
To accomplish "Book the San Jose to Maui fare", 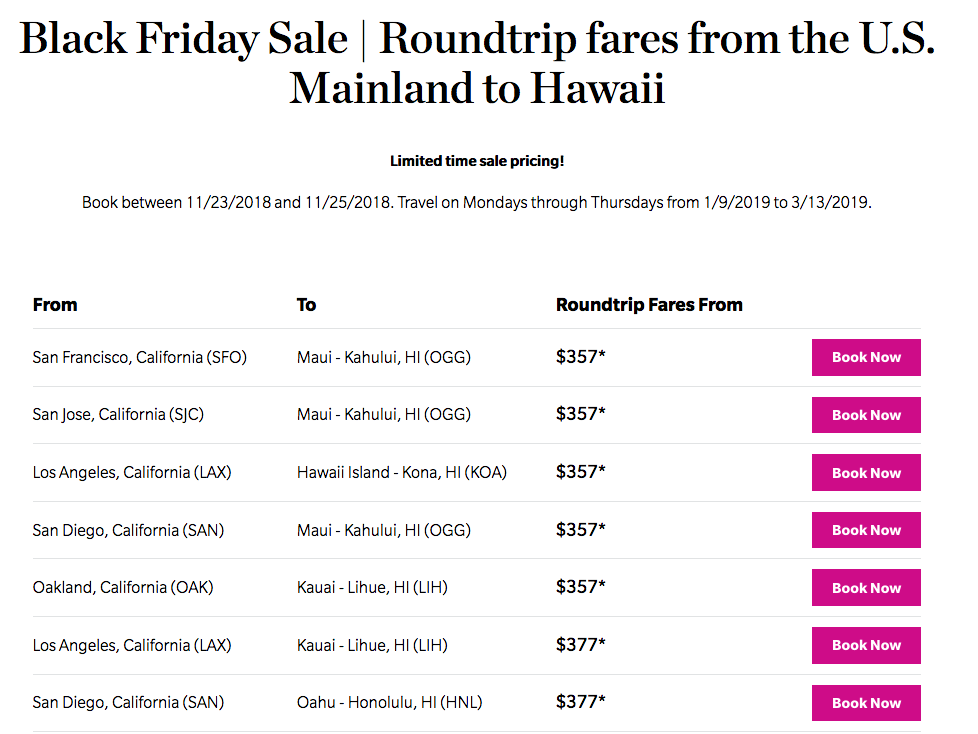I will [x=865, y=415].
